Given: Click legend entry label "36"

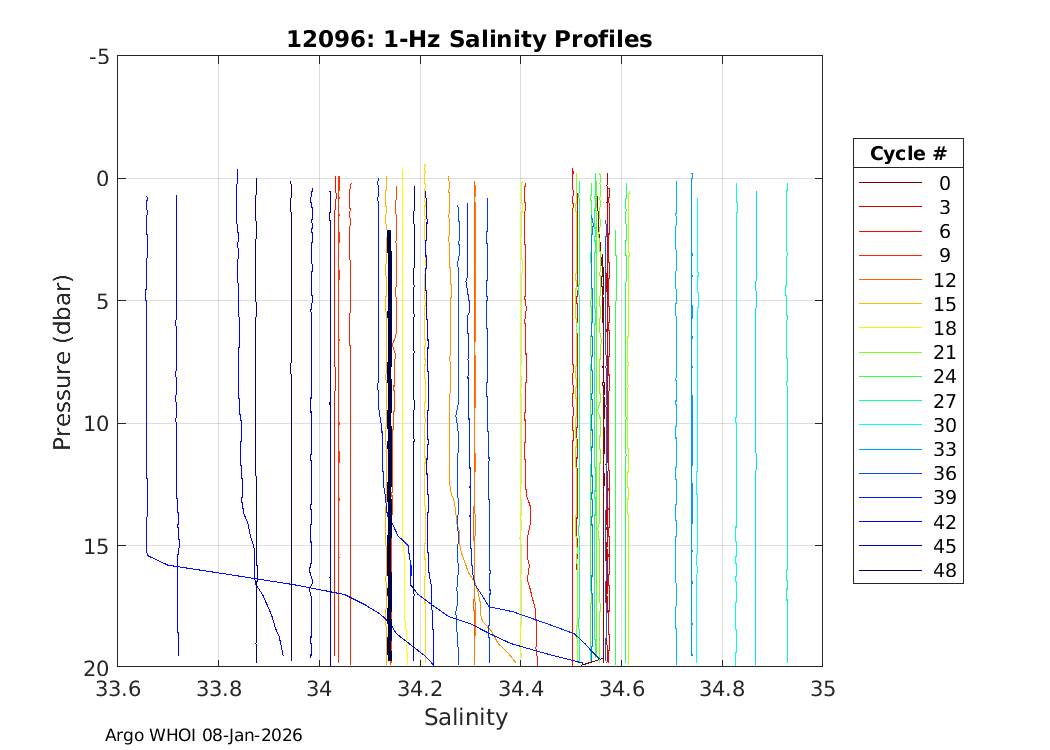Looking at the screenshot, I should coord(944,474).
